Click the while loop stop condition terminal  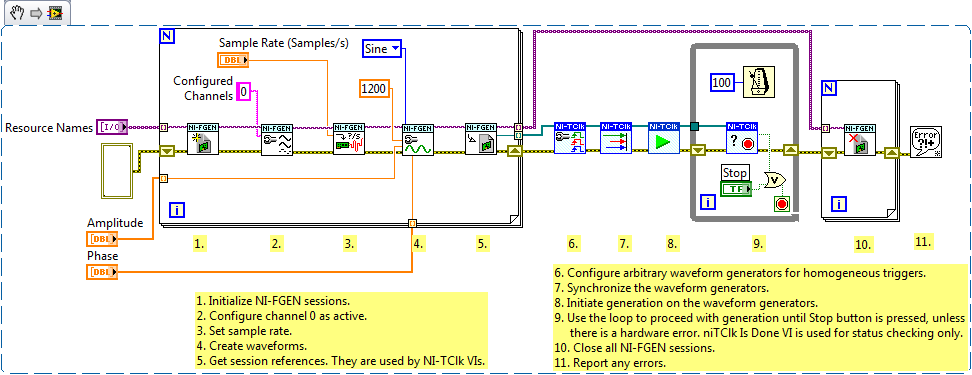point(782,205)
